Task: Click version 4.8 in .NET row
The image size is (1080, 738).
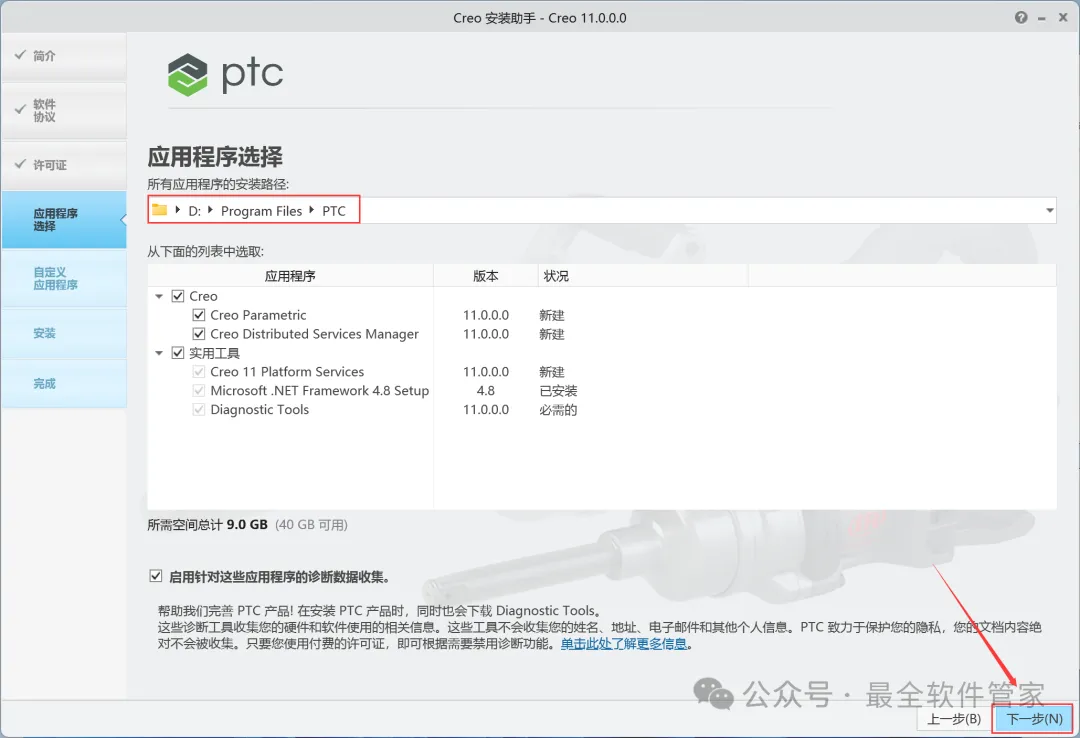Action: click(486, 391)
